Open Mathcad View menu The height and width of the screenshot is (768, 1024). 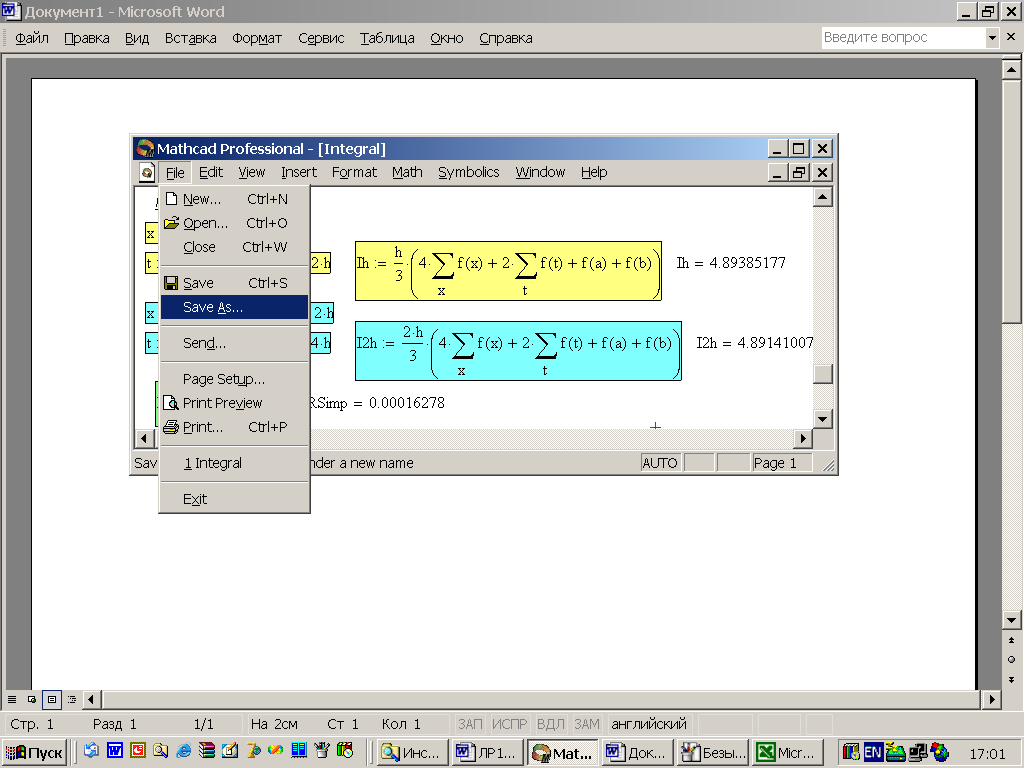pyautogui.click(x=251, y=172)
